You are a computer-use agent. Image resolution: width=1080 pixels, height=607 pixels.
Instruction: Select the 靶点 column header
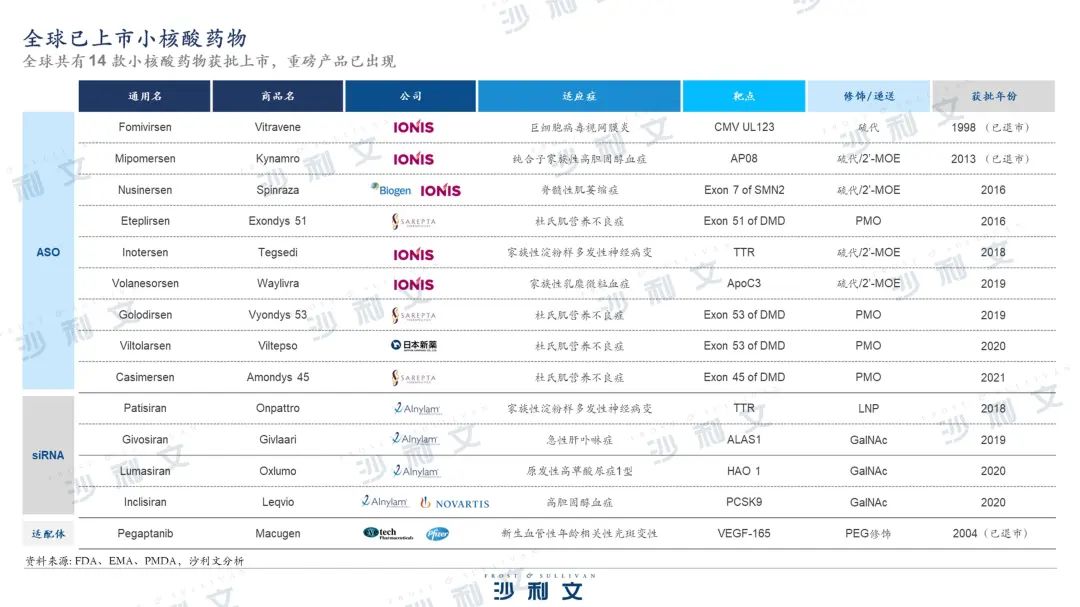(743, 96)
